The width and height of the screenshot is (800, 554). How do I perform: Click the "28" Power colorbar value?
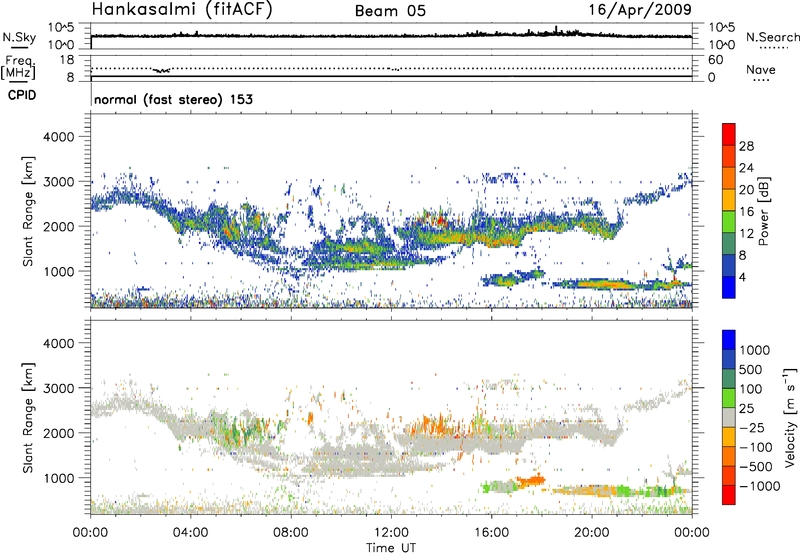746,146
